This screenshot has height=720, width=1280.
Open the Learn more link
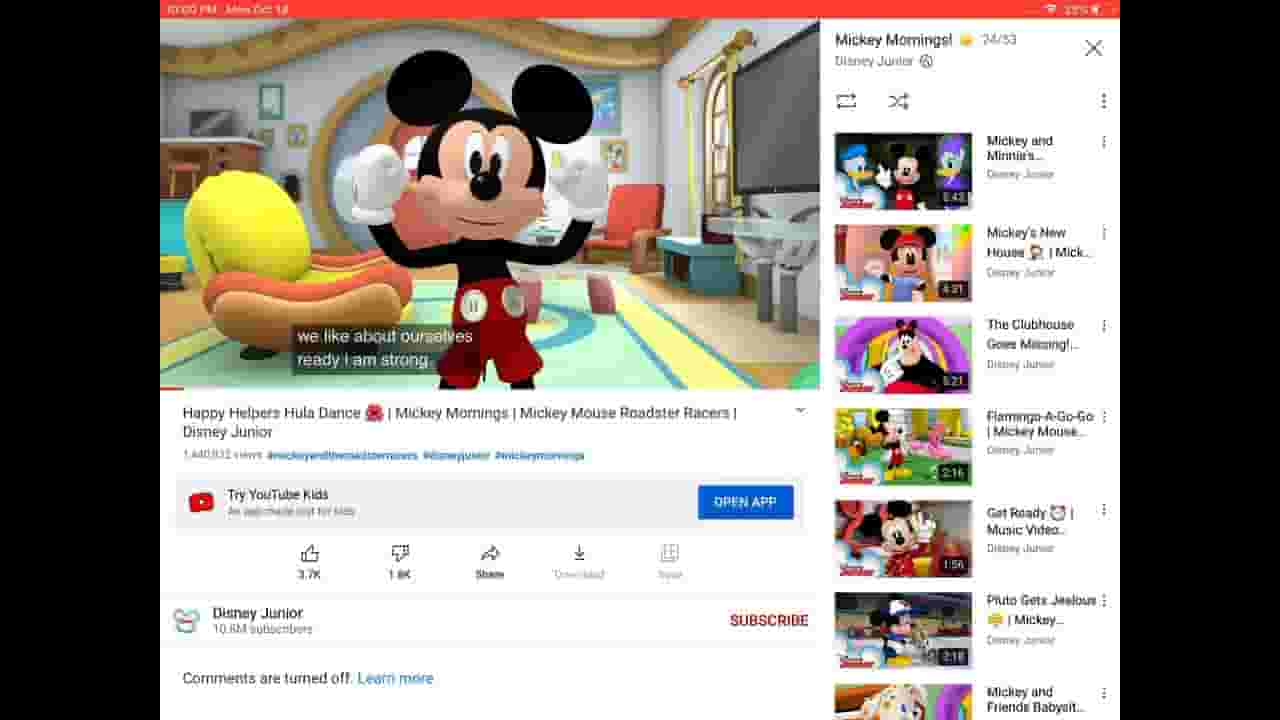[395, 678]
